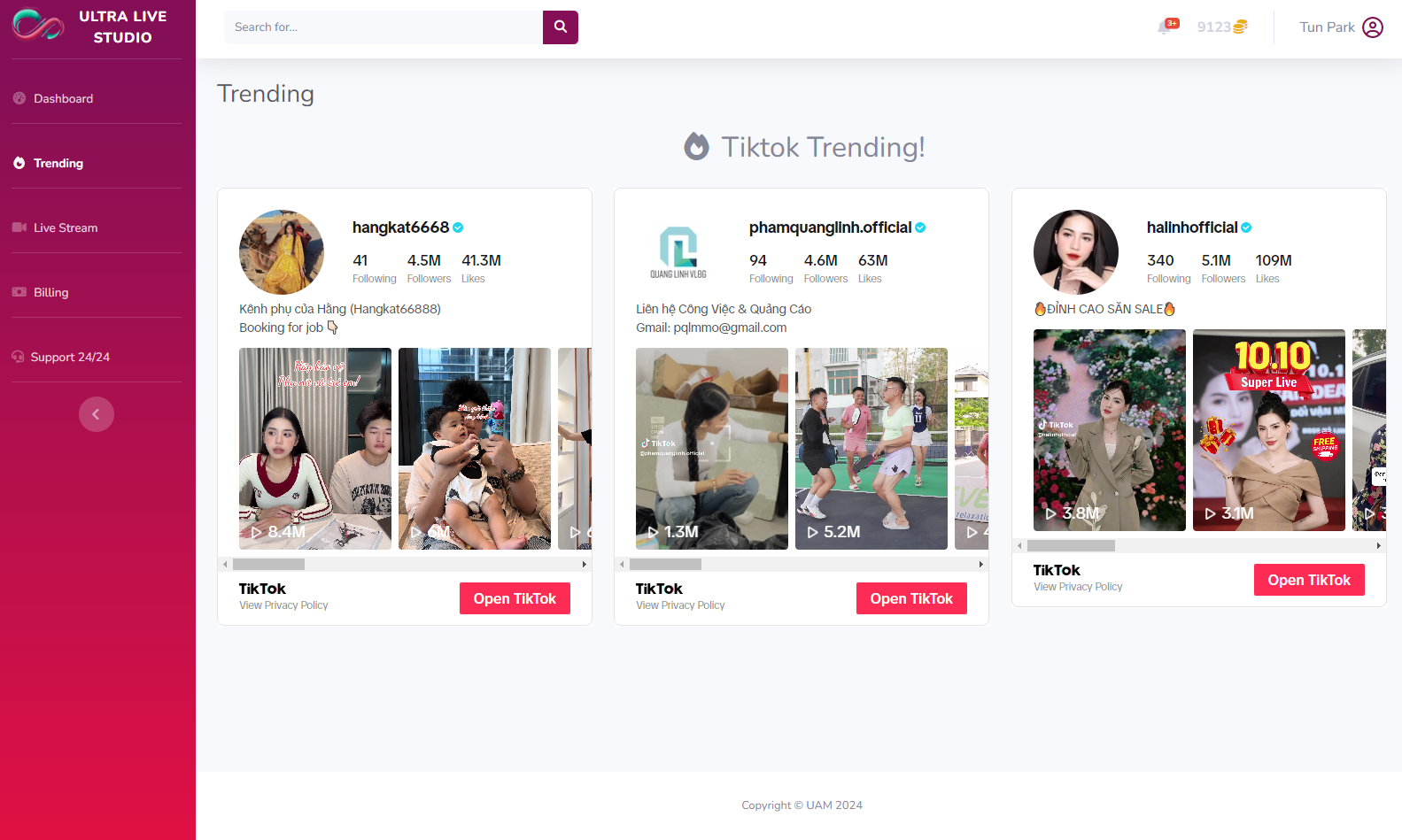Play the 8.4M views video thumbnail
Viewport: 1402px width, 840px height.
[315, 449]
